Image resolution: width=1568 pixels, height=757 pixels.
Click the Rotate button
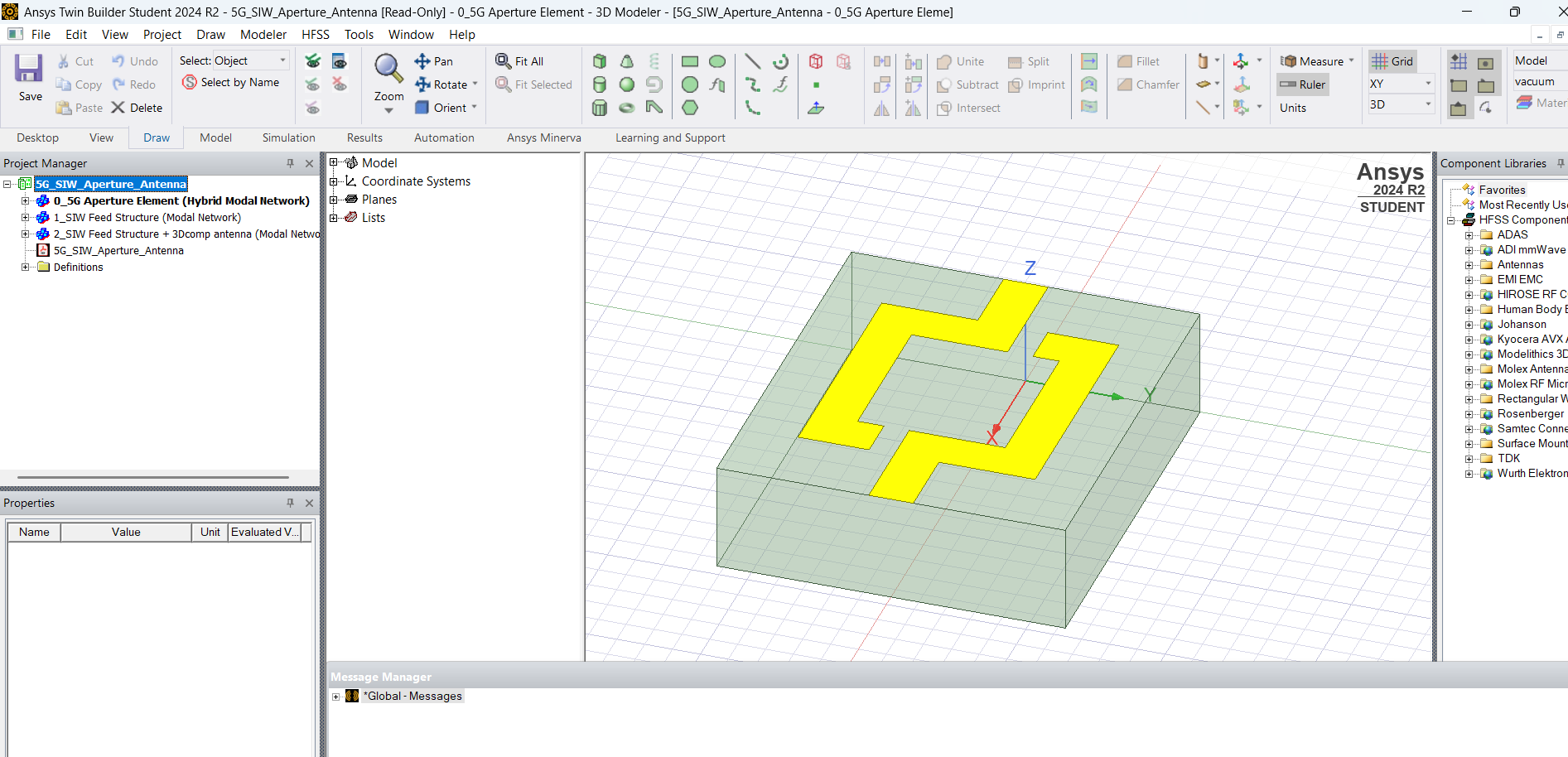point(441,84)
